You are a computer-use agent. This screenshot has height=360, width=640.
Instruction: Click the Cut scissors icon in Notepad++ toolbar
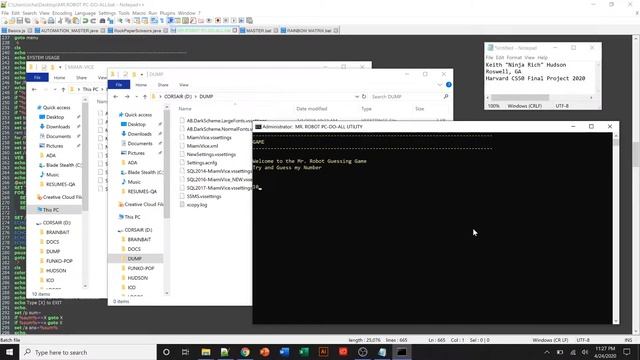[60, 20]
